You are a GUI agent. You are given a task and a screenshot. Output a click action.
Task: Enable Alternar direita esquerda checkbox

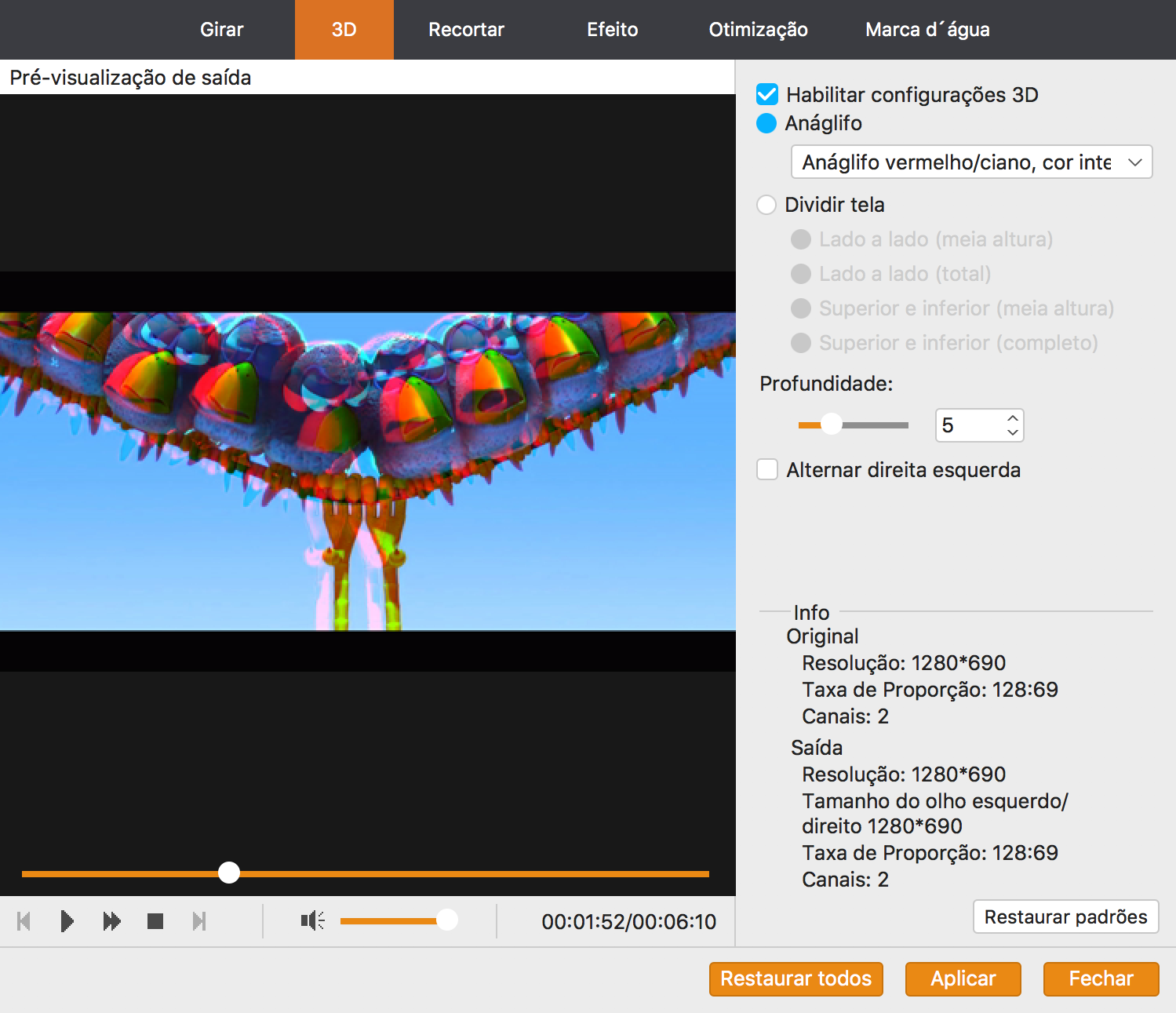766,470
